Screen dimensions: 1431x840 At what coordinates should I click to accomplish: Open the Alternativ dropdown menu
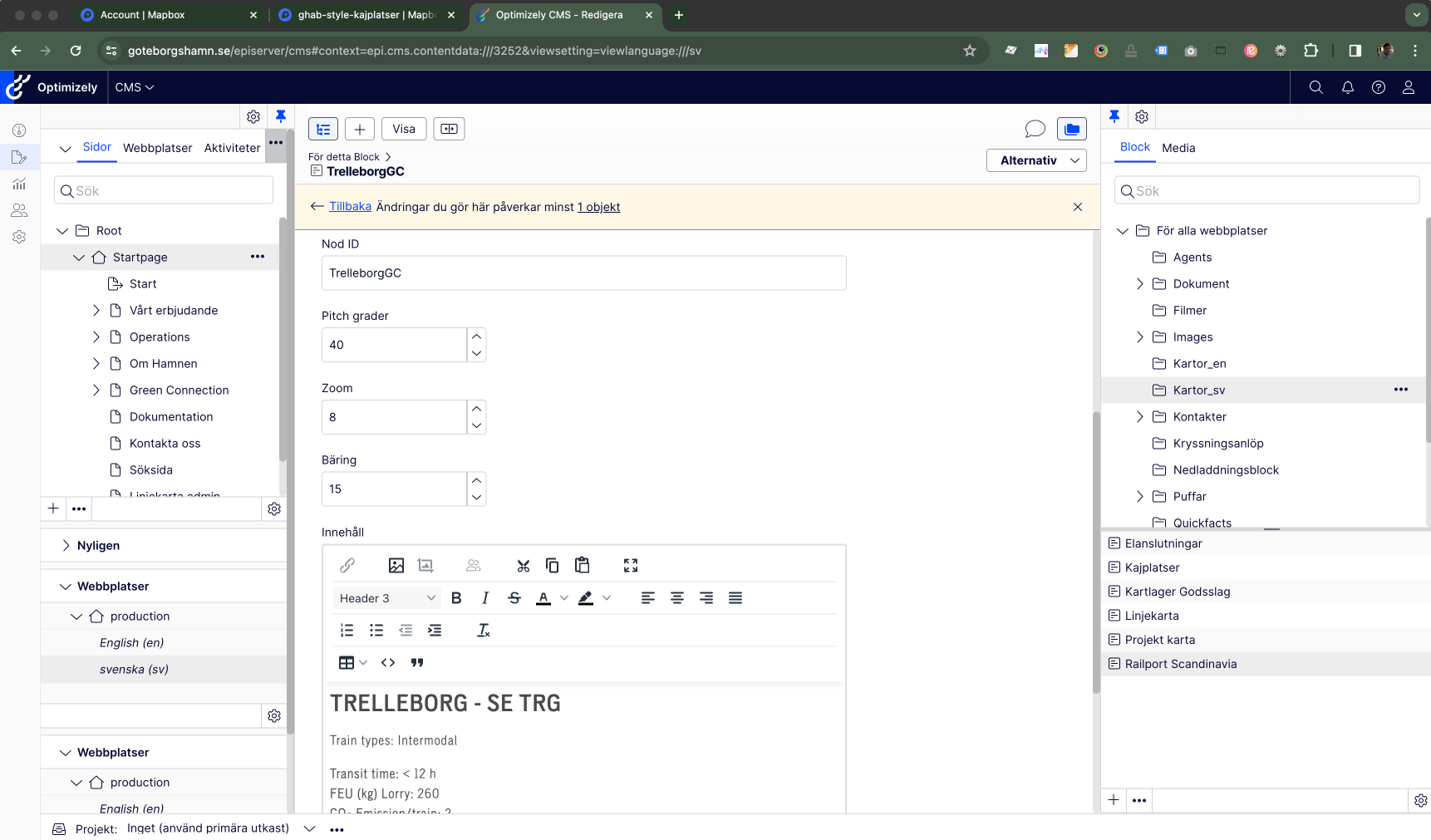(1036, 160)
